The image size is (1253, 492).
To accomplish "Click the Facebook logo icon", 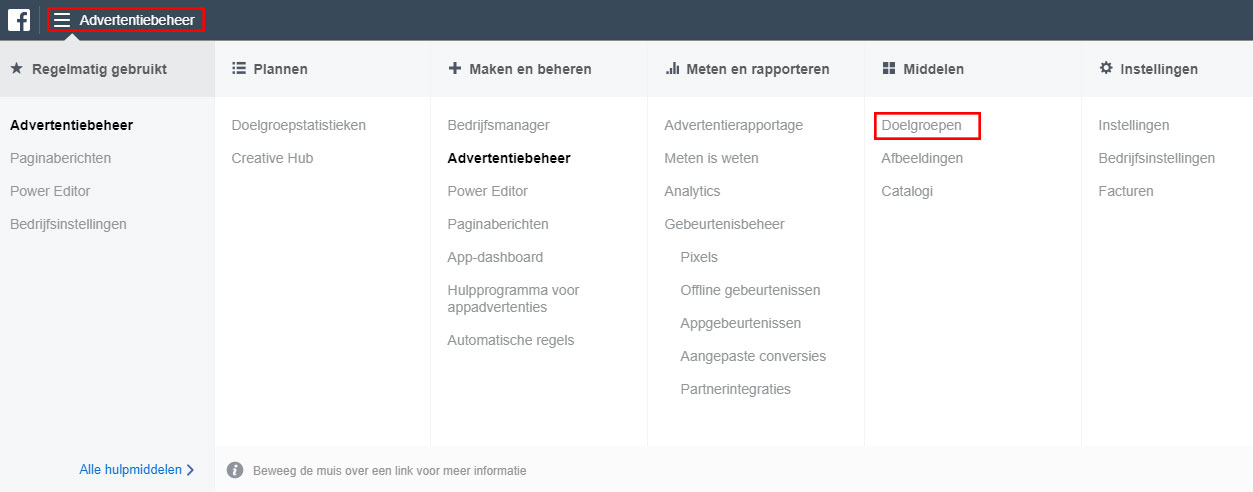I will point(19,19).
